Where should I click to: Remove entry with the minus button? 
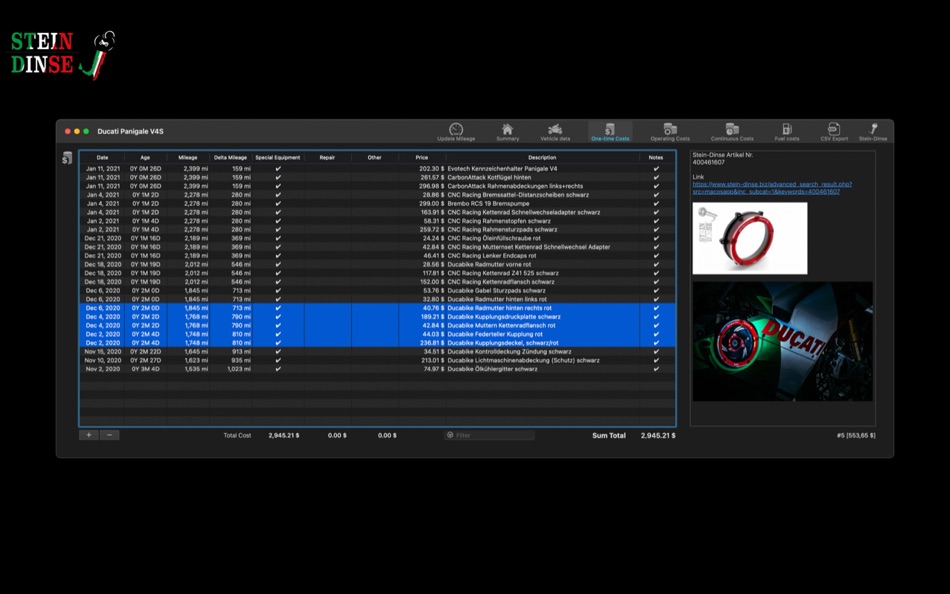pos(110,435)
